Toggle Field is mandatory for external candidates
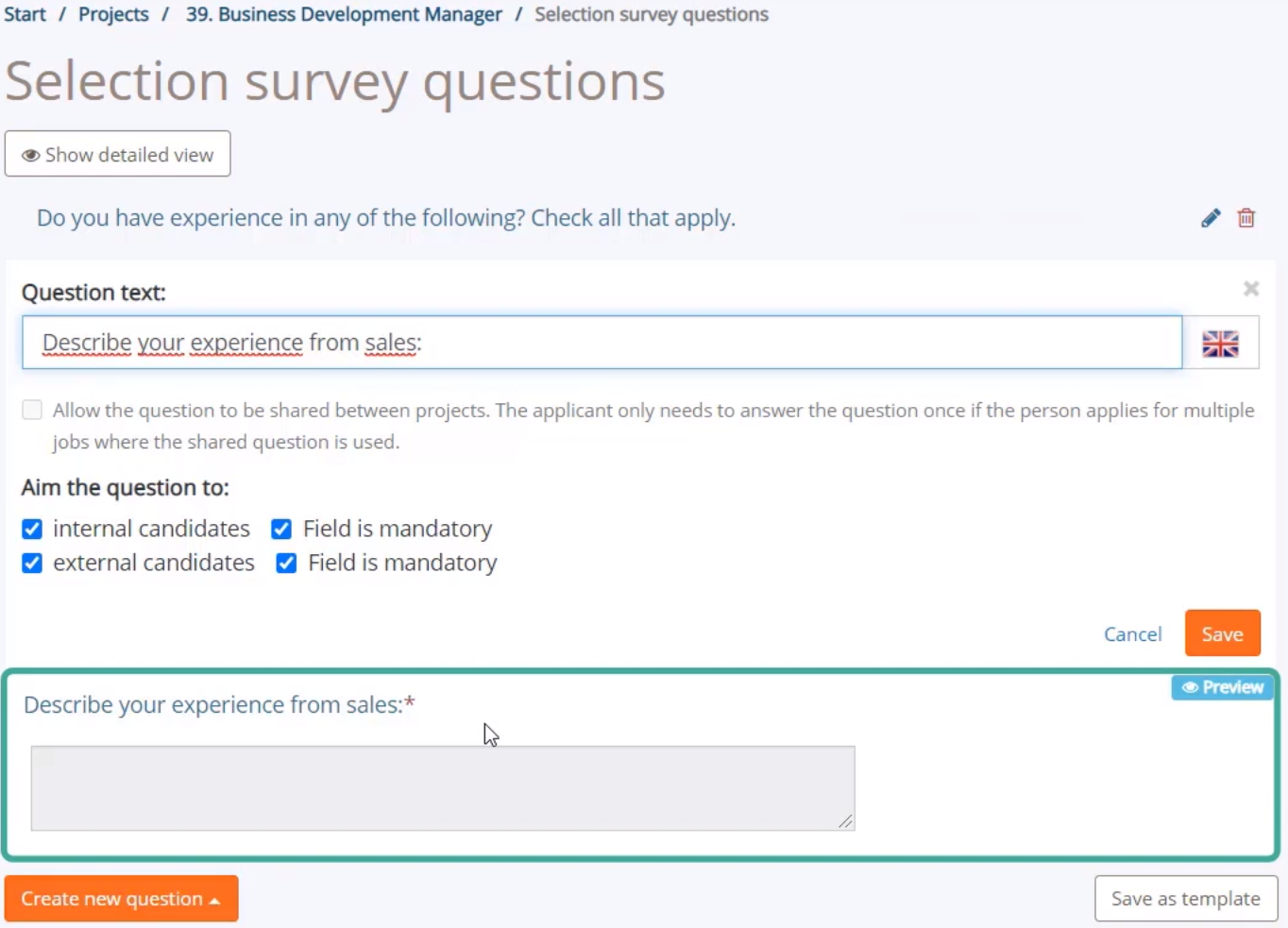The image size is (1288, 928). coord(286,564)
